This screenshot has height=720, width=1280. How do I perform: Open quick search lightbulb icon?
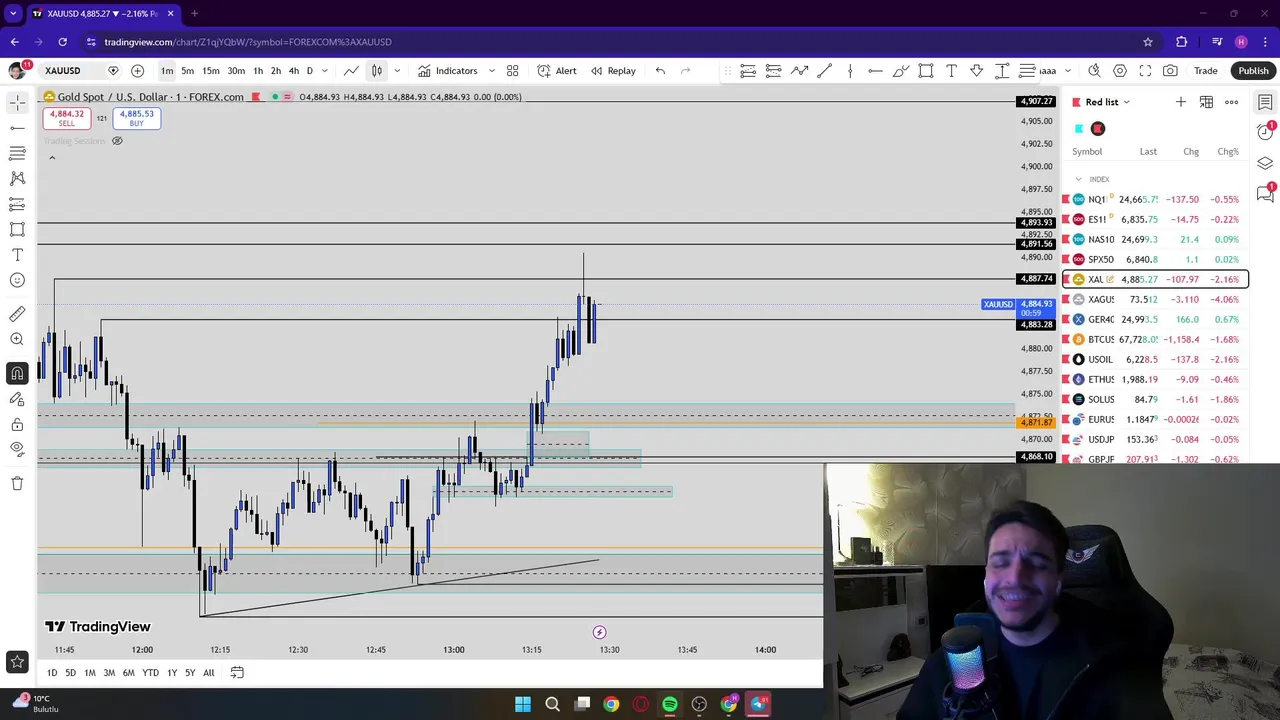pos(1094,71)
